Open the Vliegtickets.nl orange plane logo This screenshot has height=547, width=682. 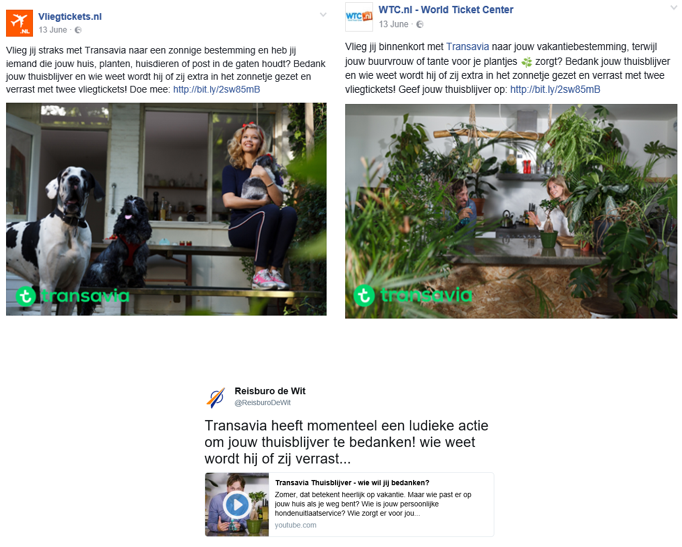point(20,23)
